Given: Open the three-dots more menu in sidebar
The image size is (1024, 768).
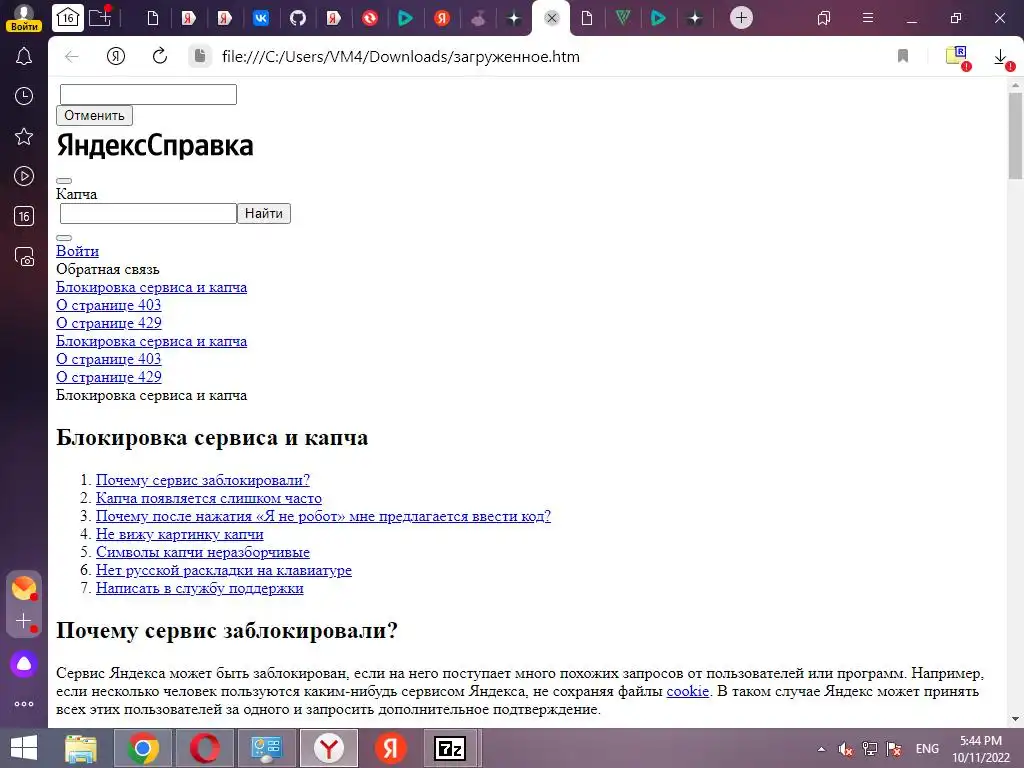Looking at the screenshot, I should click(x=24, y=704).
